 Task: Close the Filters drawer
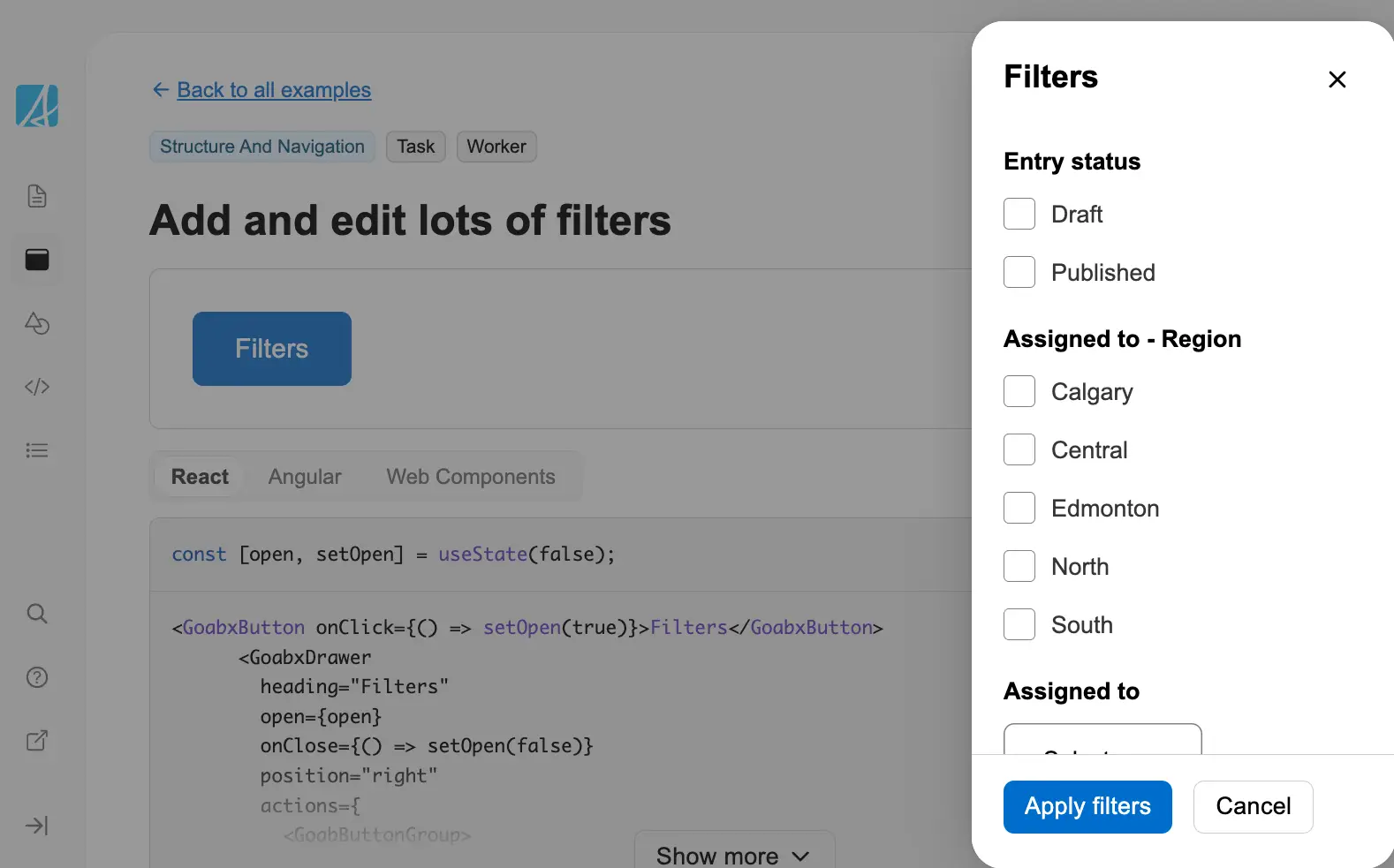[x=1337, y=79]
